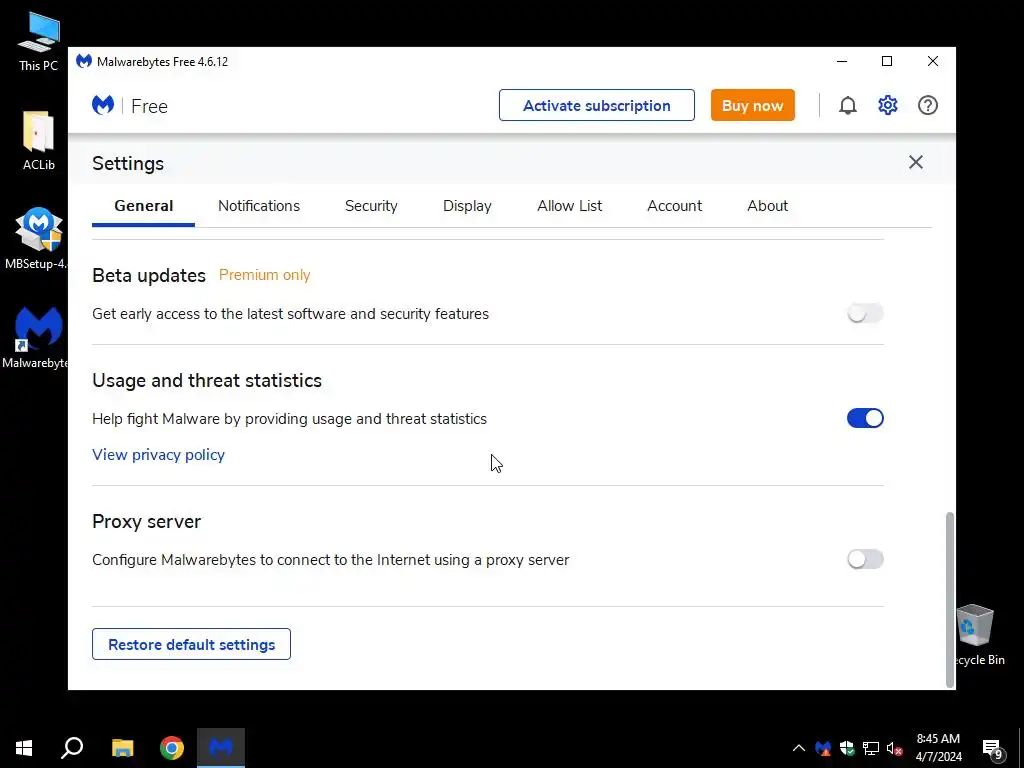The height and width of the screenshot is (768, 1024).
Task: Click the Malwarebytes logo next to Free
Action: (x=103, y=105)
